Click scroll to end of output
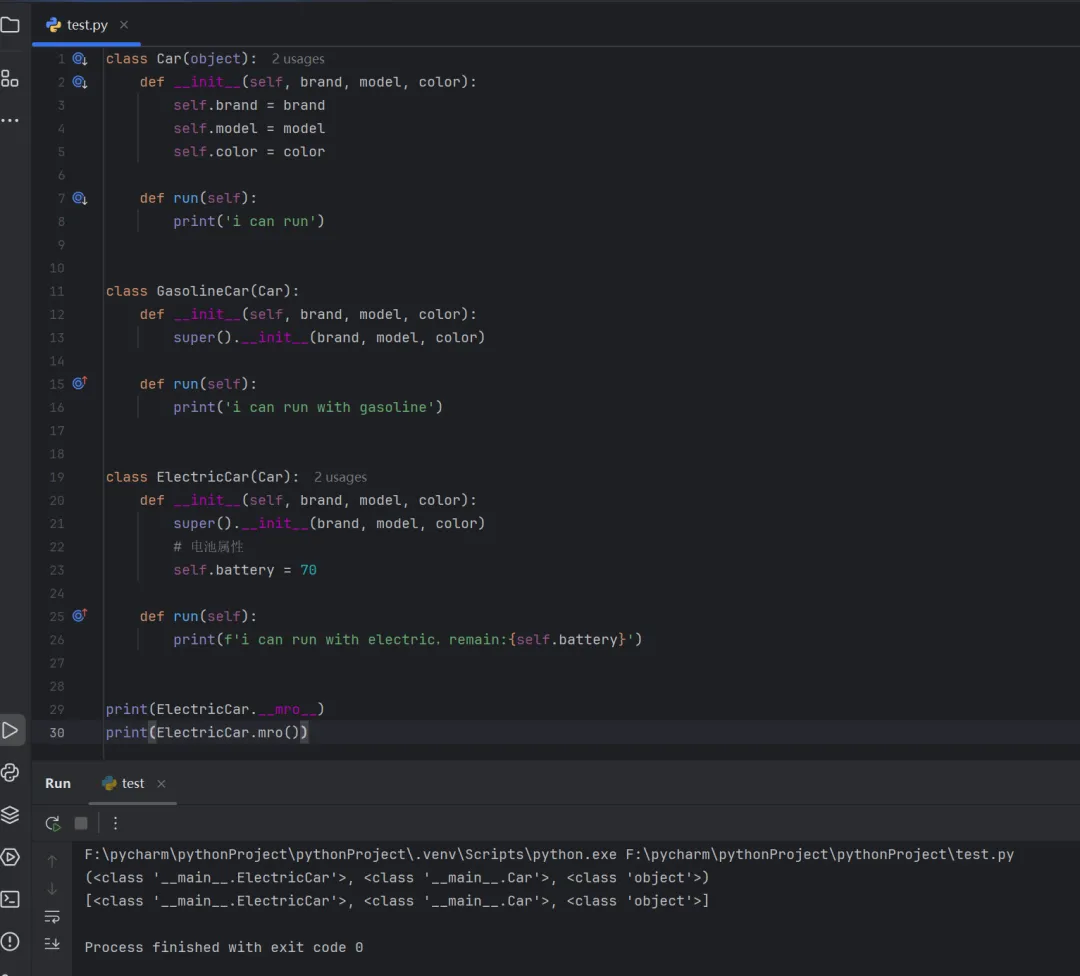The height and width of the screenshot is (976, 1080). point(52,944)
